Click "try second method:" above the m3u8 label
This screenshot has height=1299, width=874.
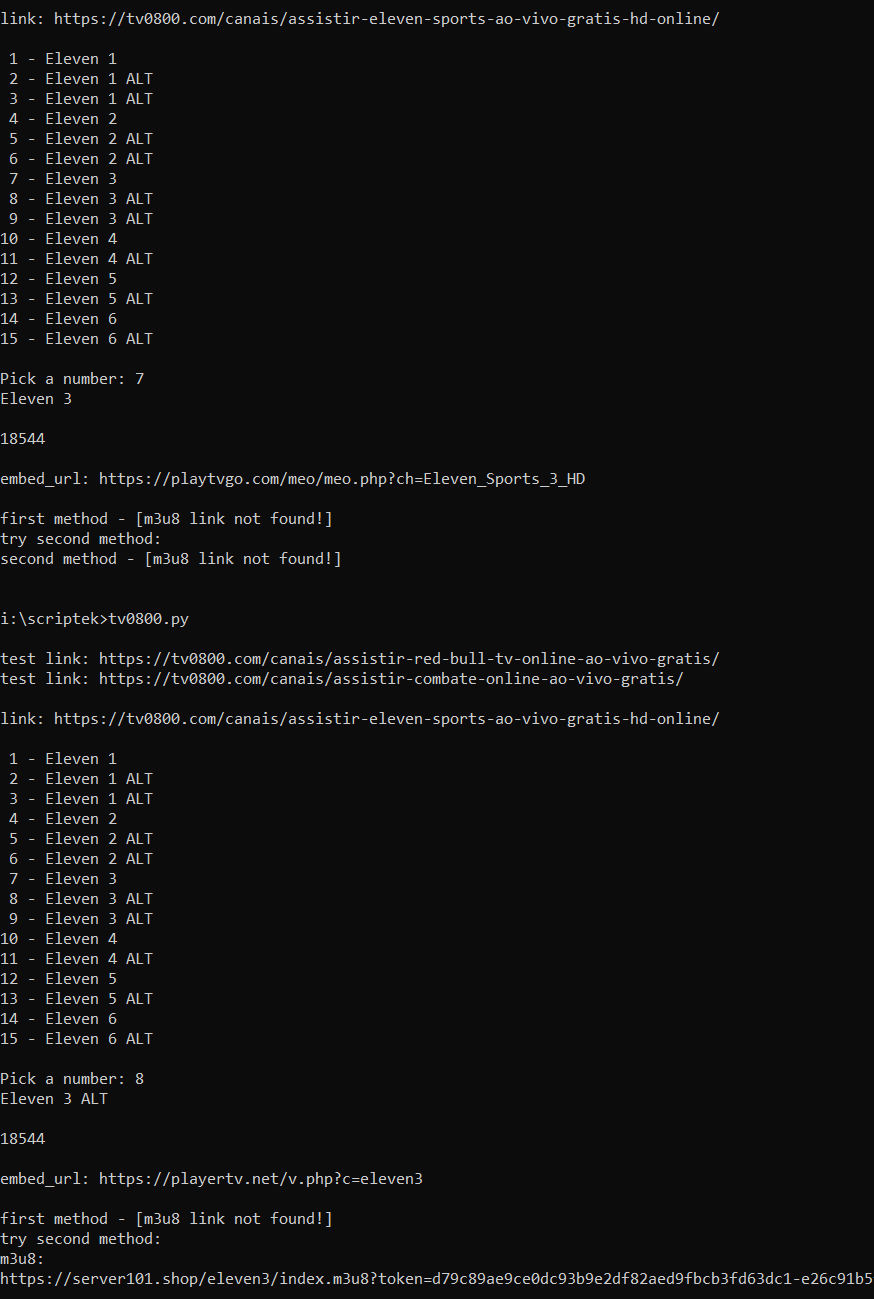(81, 1239)
